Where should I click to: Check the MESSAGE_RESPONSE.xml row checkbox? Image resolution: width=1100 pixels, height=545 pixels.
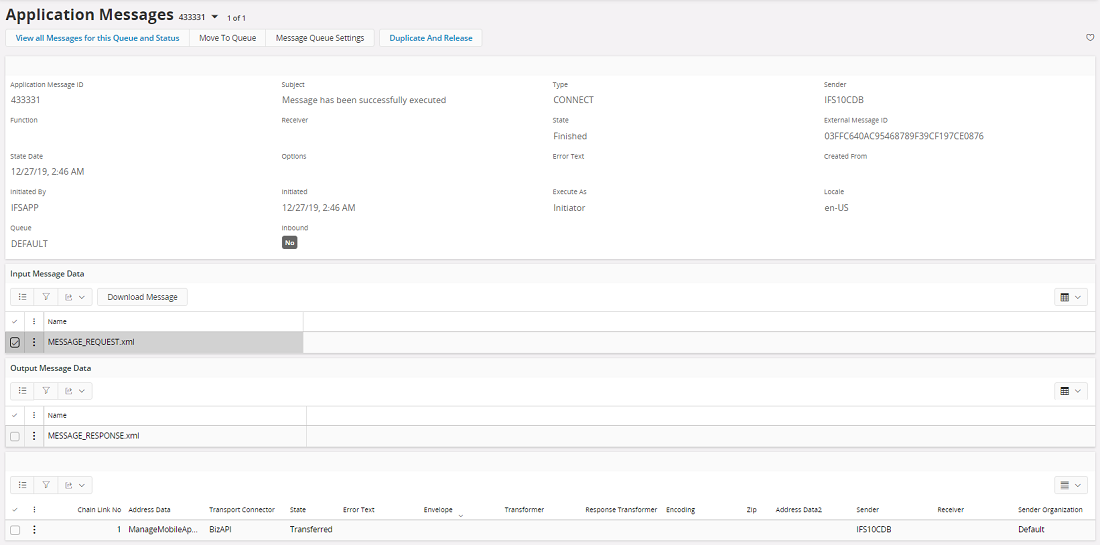[15, 436]
